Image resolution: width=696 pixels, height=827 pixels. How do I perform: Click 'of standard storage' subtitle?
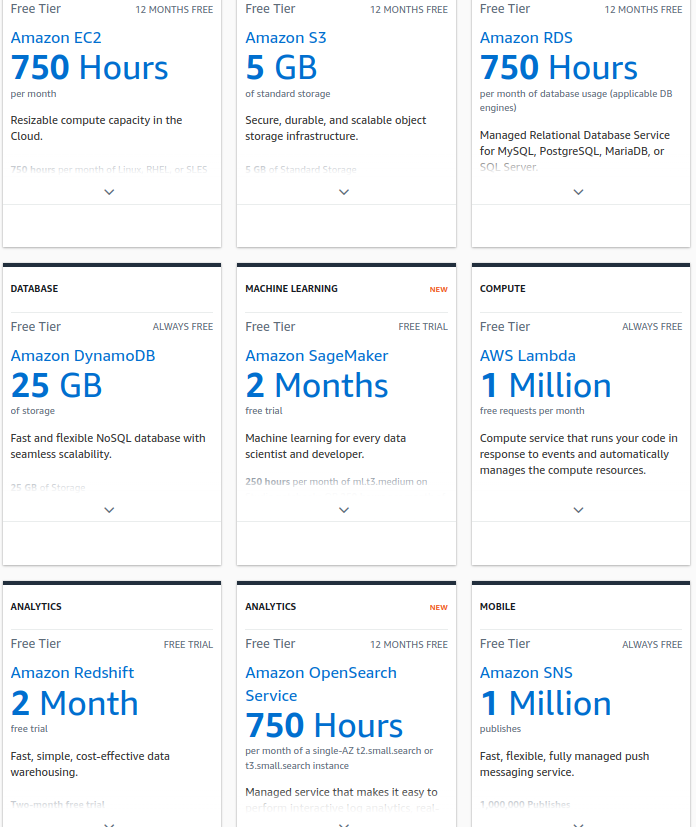coord(288,94)
